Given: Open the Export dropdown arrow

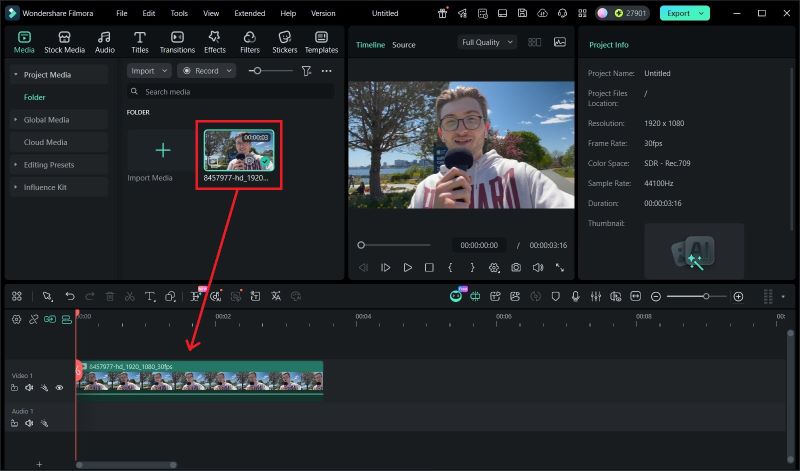Looking at the screenshot, I should [x=702, y=13].
